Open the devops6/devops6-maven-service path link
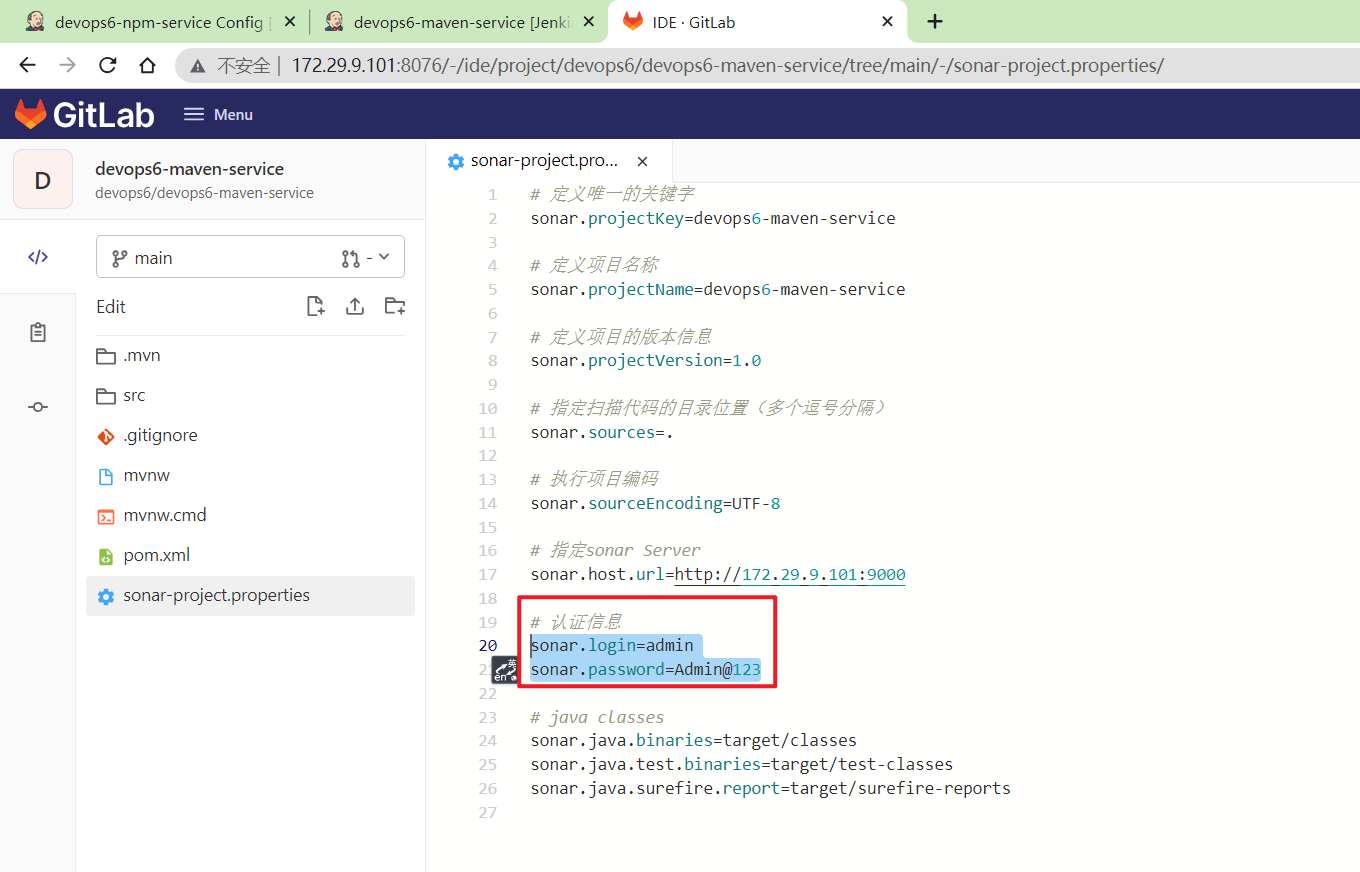1360x872 pixels. (204, 192)
